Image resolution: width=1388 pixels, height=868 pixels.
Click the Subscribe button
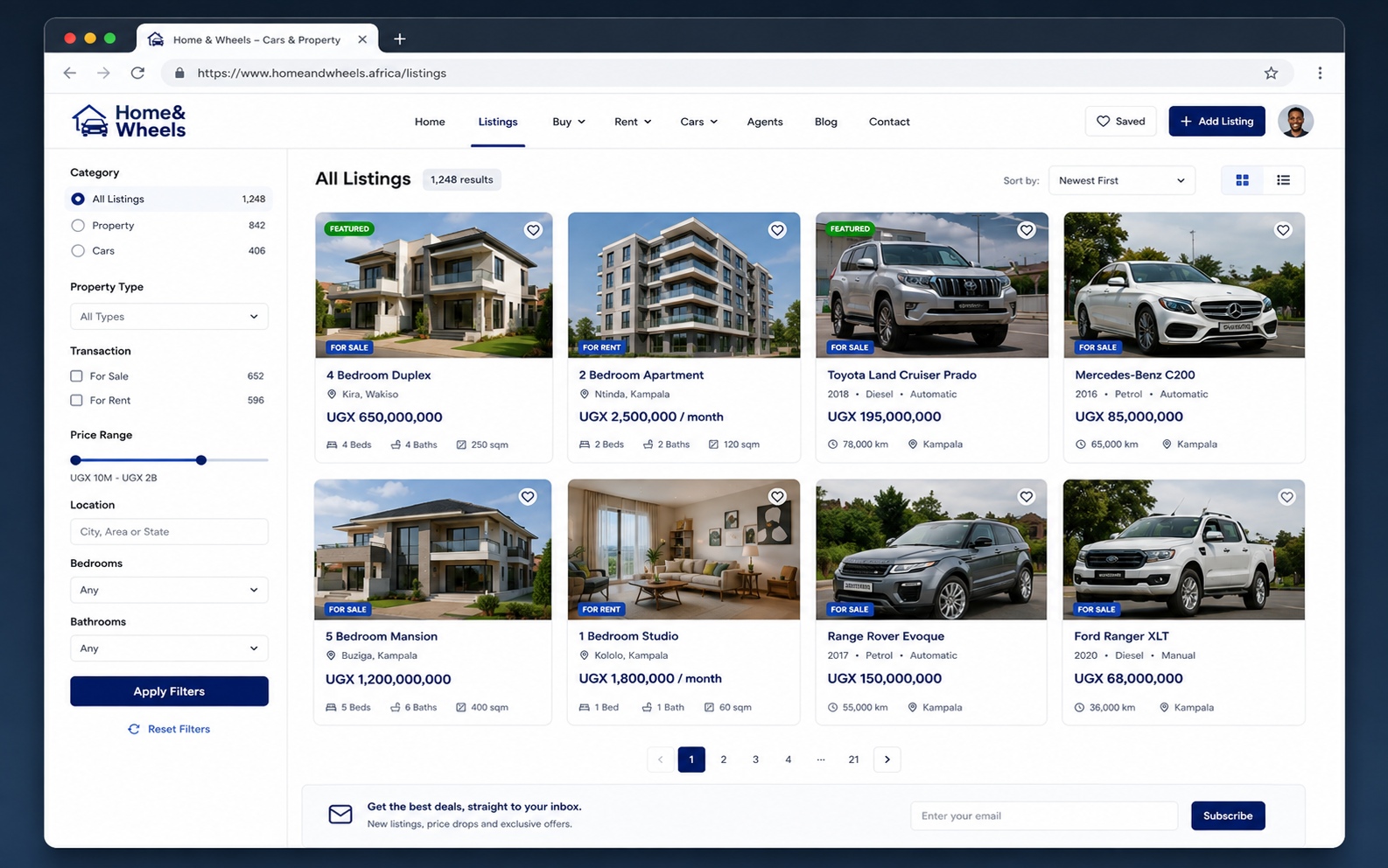1228,815
